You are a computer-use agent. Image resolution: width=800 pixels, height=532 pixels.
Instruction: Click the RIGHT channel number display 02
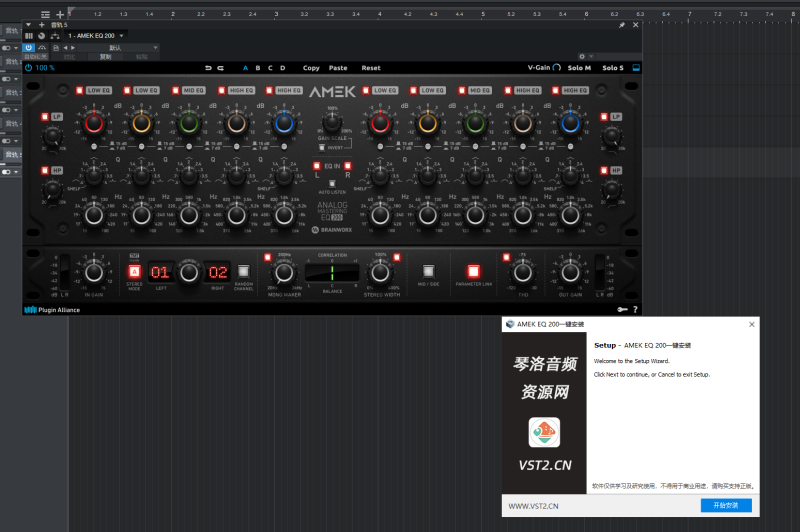[218, 272]
